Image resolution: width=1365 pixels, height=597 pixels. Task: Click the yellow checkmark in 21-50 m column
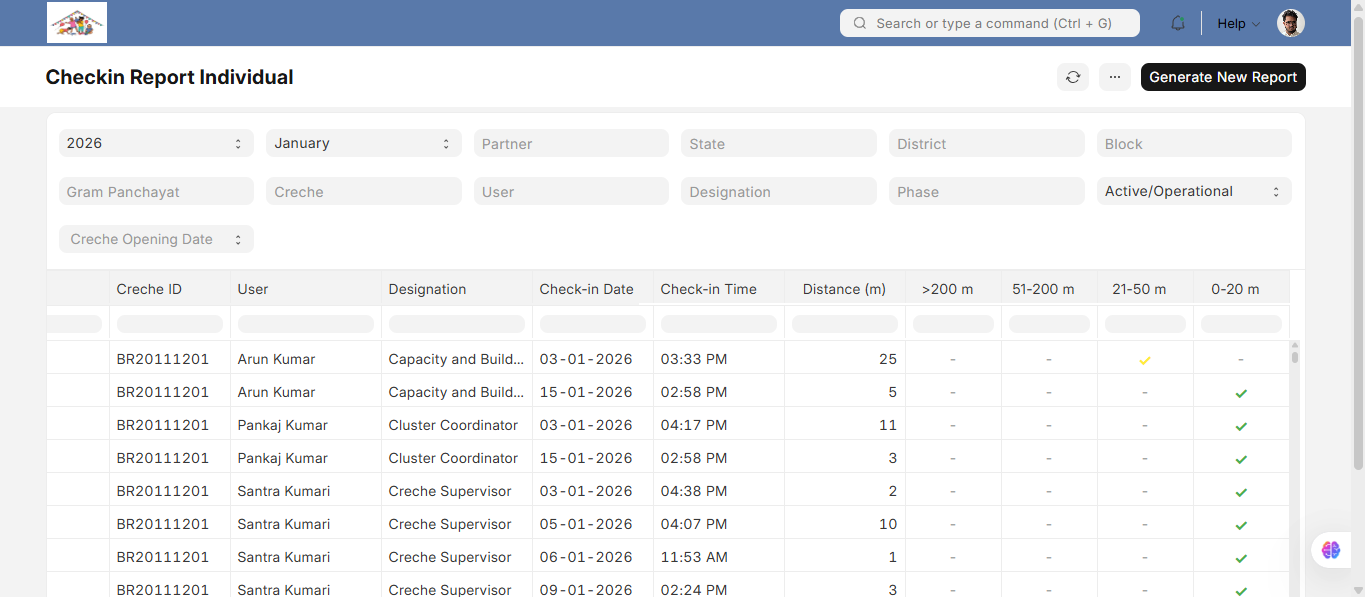coord(1145,360)
